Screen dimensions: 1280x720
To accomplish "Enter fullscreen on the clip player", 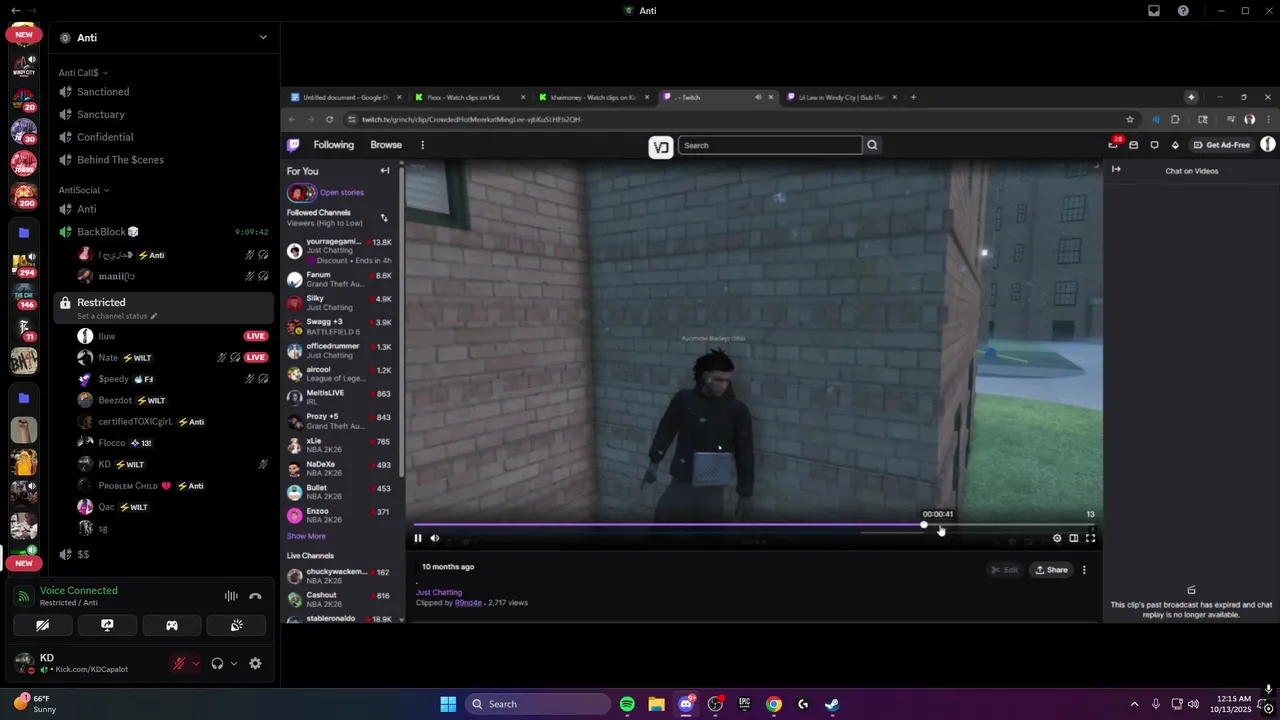I will [x=1091, y=538].
